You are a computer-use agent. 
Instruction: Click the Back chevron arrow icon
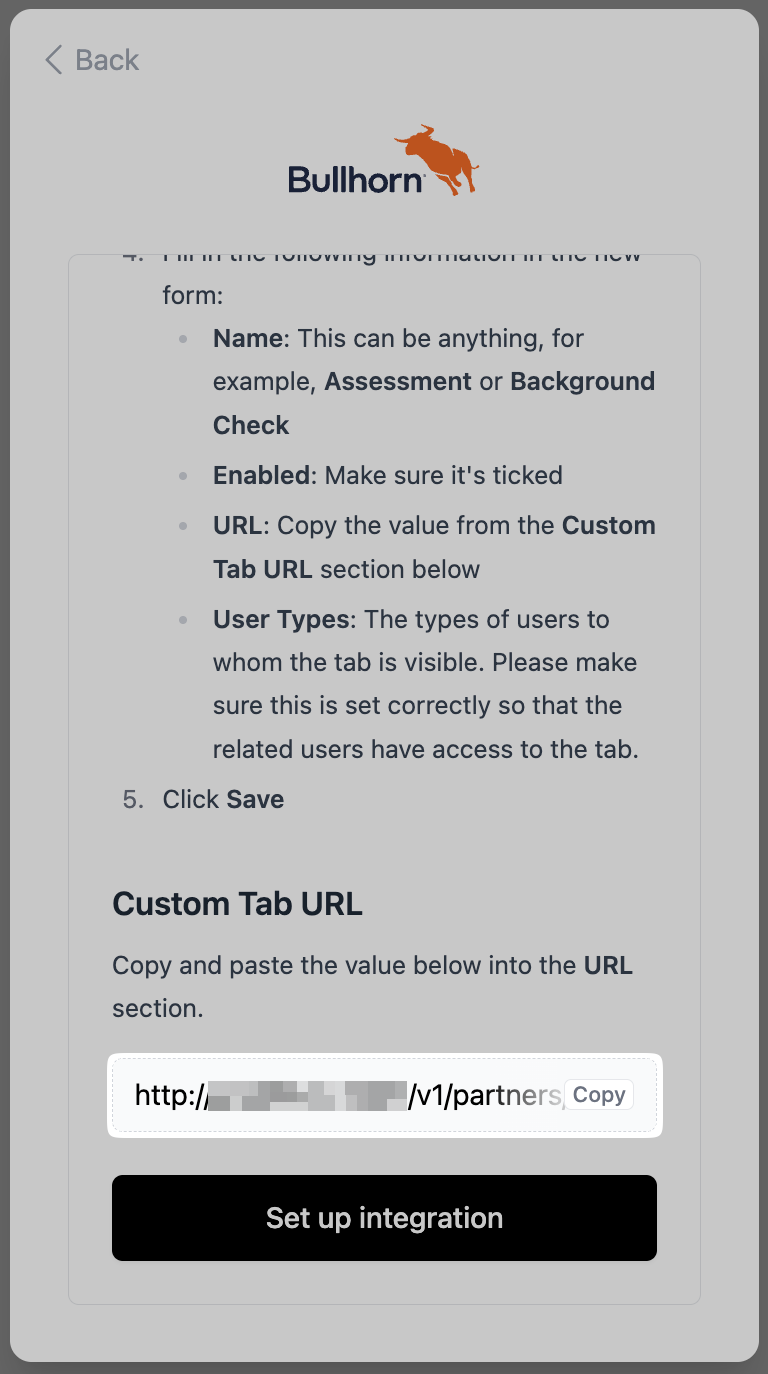[54, 60]
